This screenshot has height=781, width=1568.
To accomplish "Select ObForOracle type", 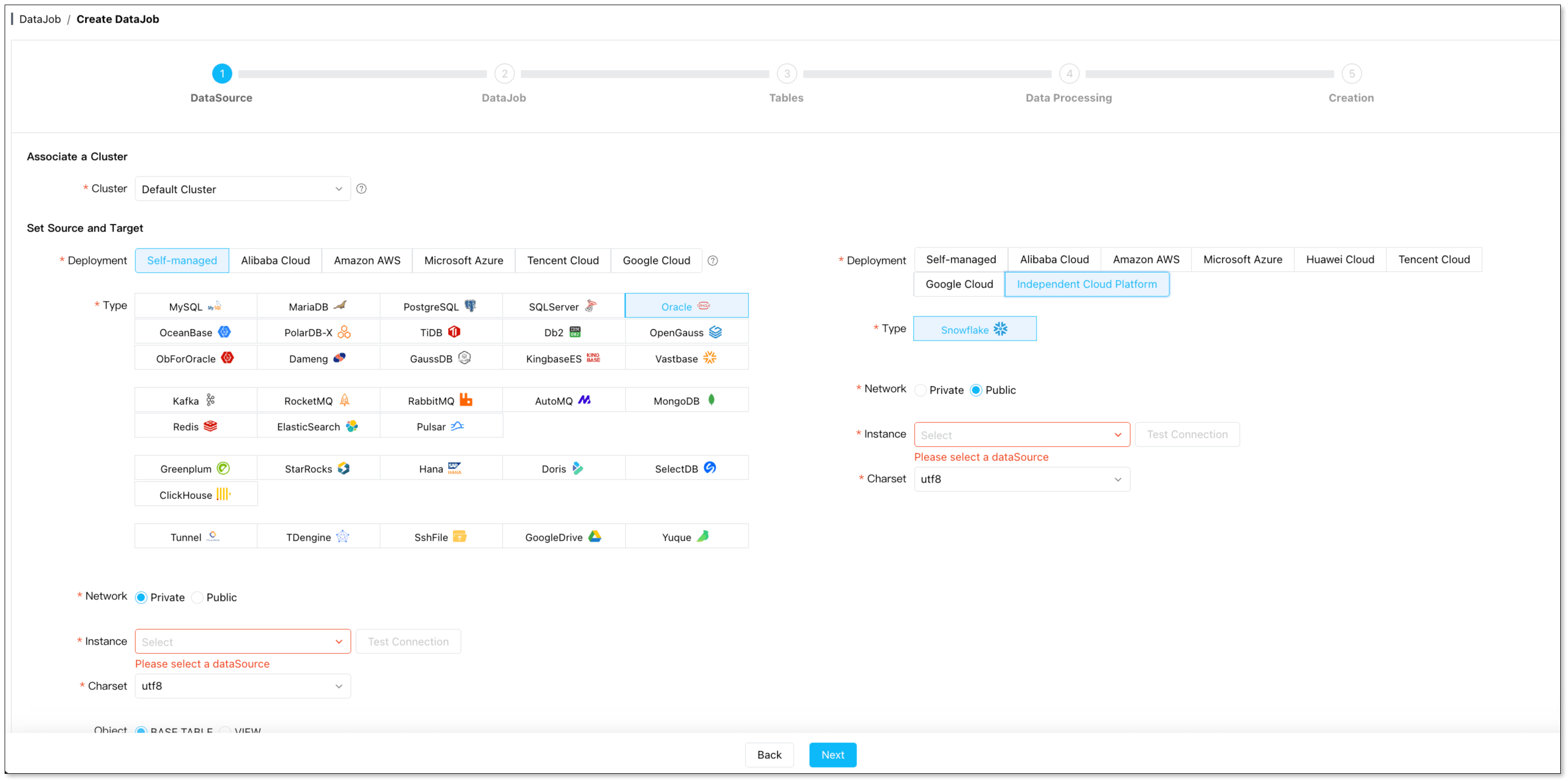I will click(x=195, y=359).
